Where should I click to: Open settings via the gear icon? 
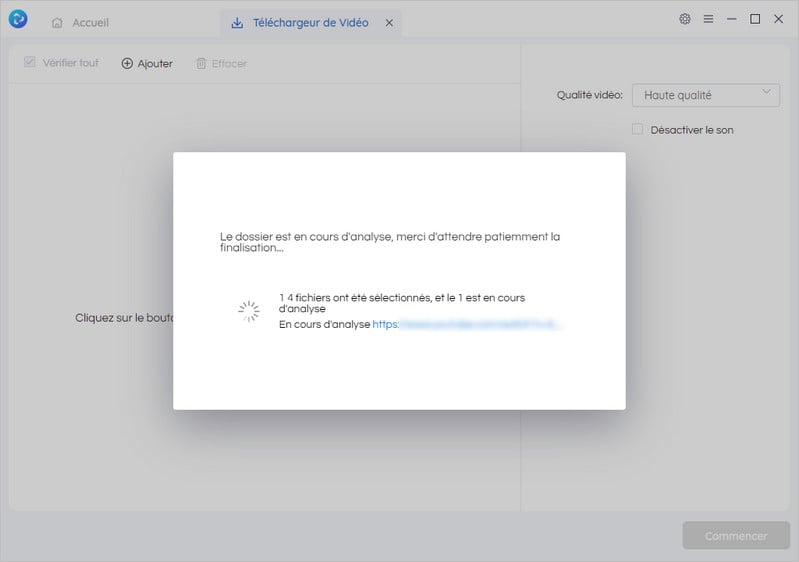click(685, 19)
